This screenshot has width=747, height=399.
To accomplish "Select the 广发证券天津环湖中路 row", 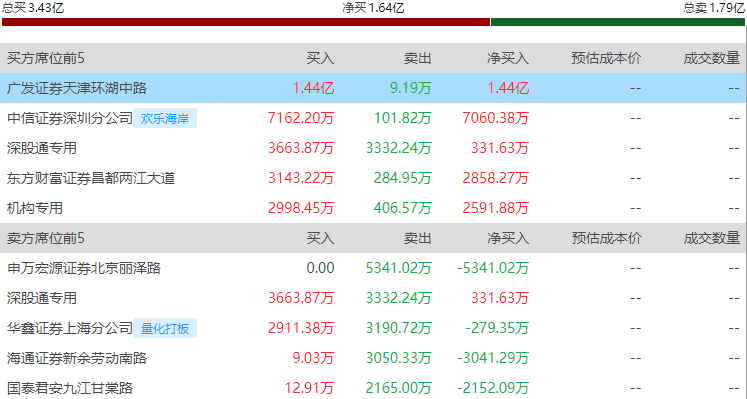I will 374,88.
